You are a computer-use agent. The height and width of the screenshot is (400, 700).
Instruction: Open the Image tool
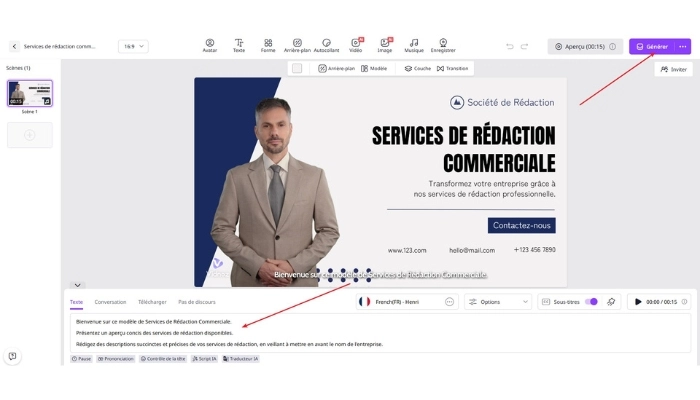pyautogui.click(x=385, y=46)
